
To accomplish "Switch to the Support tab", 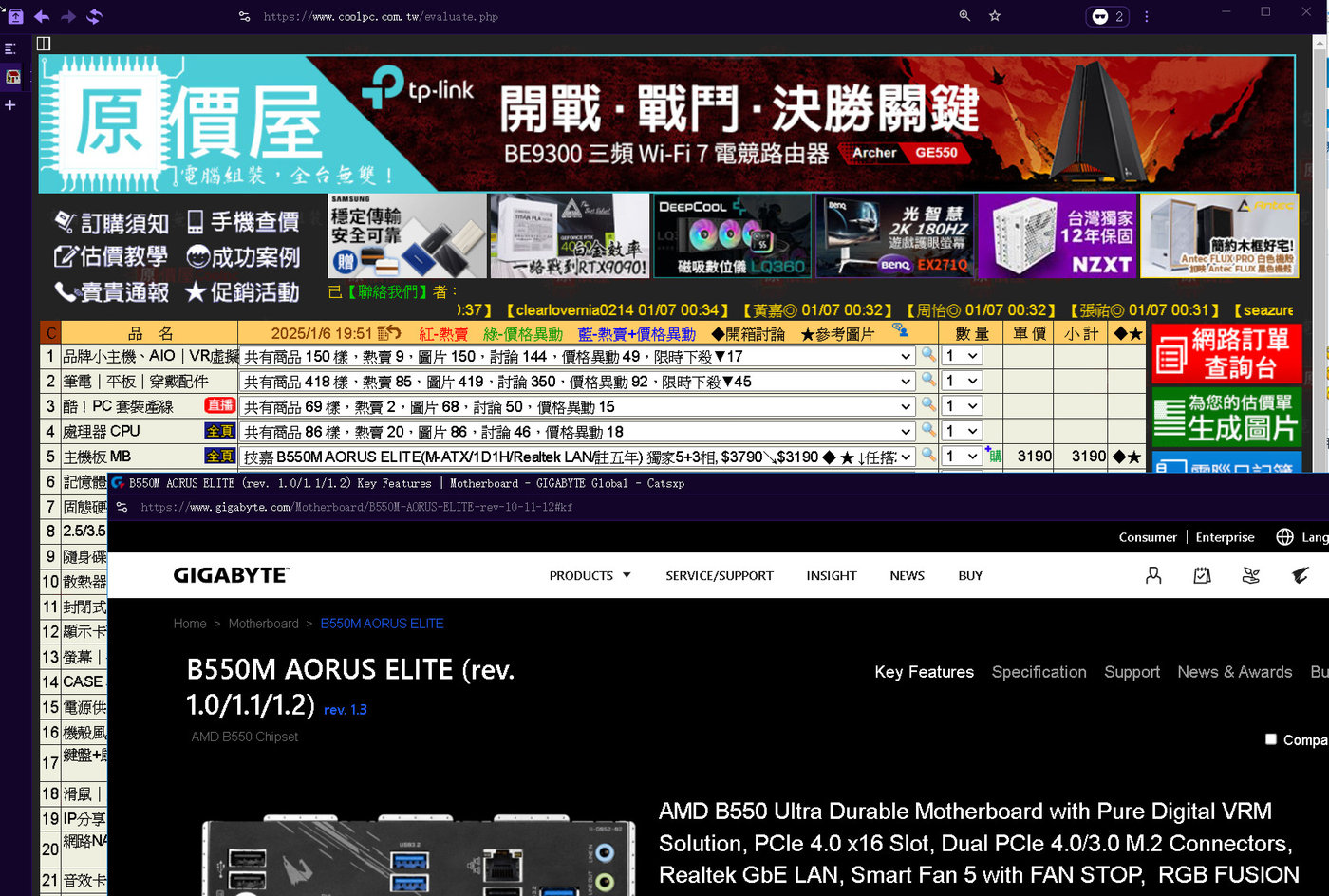I will [1132, 672].
